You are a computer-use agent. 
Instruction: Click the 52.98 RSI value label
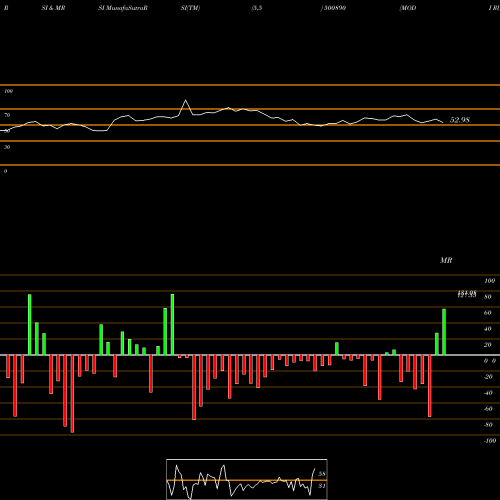[460, 120]
